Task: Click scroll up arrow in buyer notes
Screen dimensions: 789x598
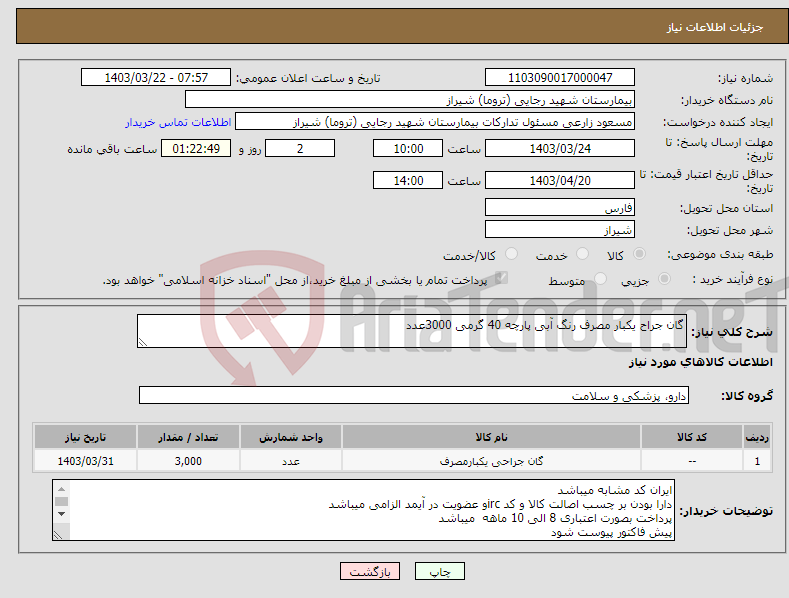Action: coord(61,489)
